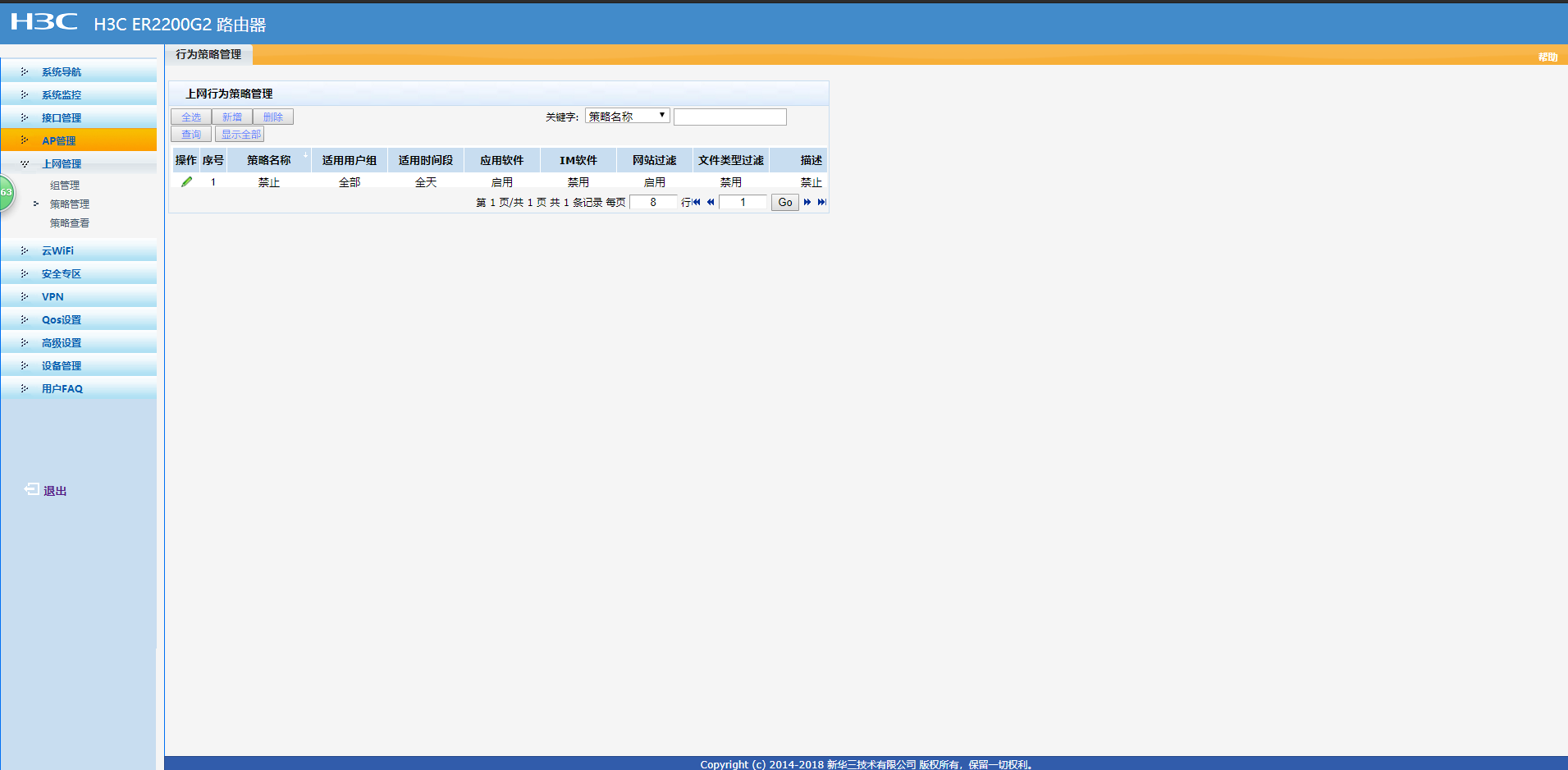Focus the keyword search input field
This screenshot has height=770, width=1568.
(x=730, y=117)
